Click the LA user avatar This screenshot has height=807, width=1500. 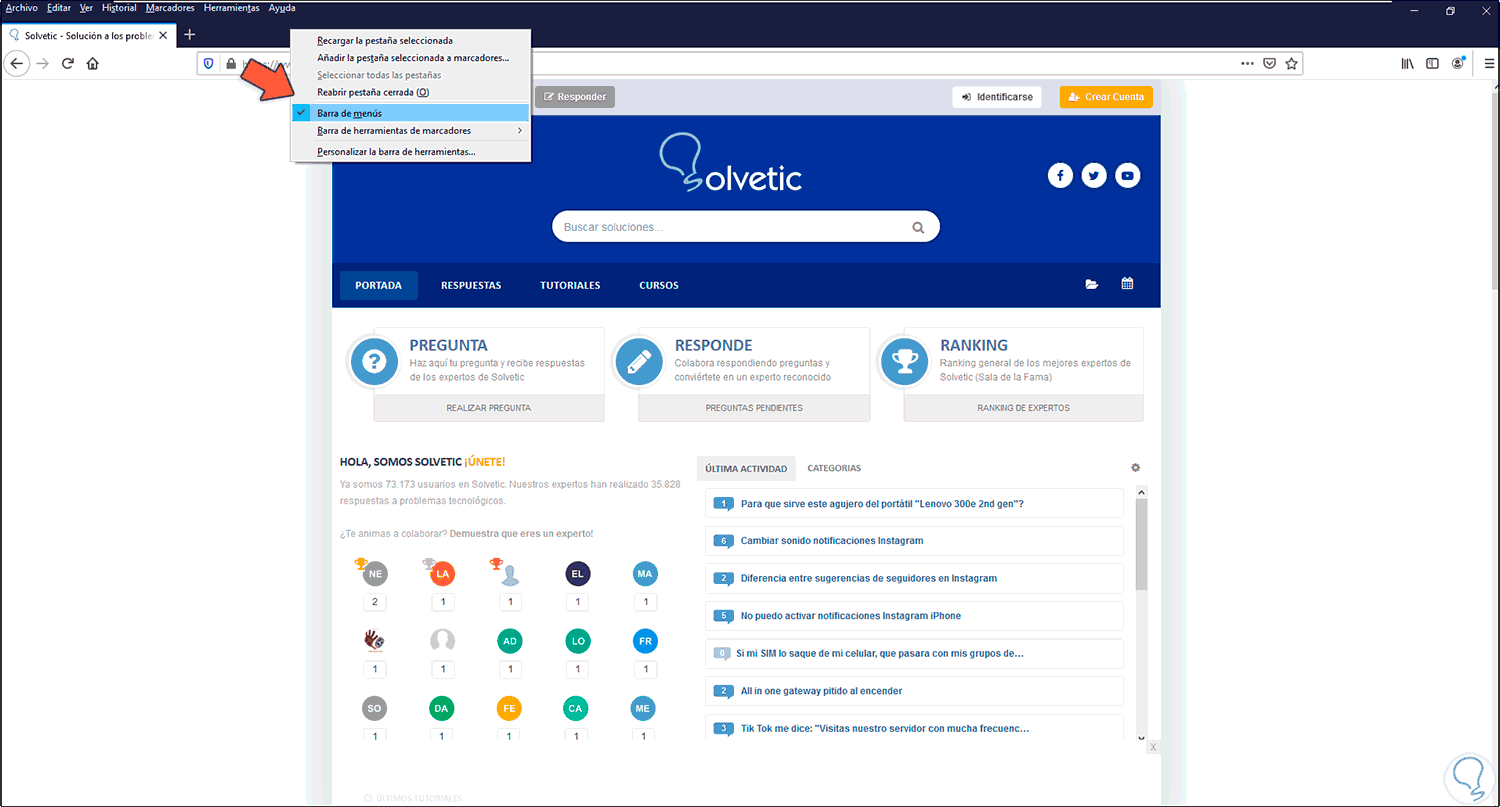pyautogui.click(x=442, y=574)
